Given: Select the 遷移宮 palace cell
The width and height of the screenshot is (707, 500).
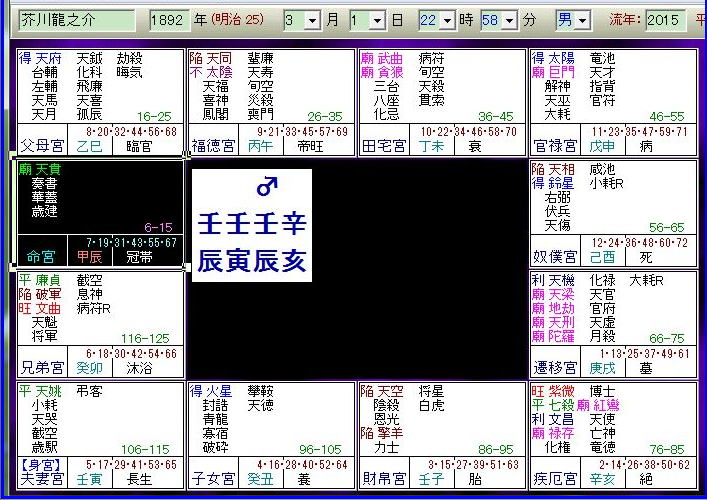Looking at the screenshot, I should pos(612,323).
